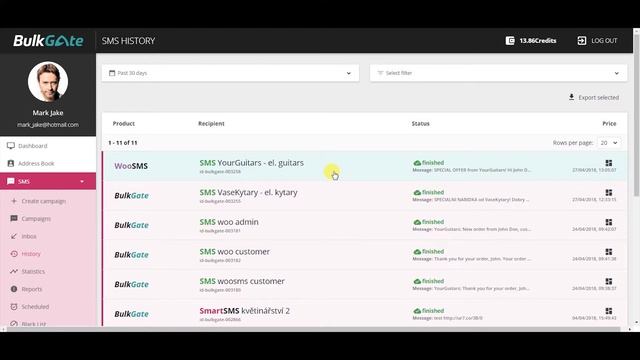Open the SMS woo admin row
This screenshot has width=640, height=360.
coord(364,225)
